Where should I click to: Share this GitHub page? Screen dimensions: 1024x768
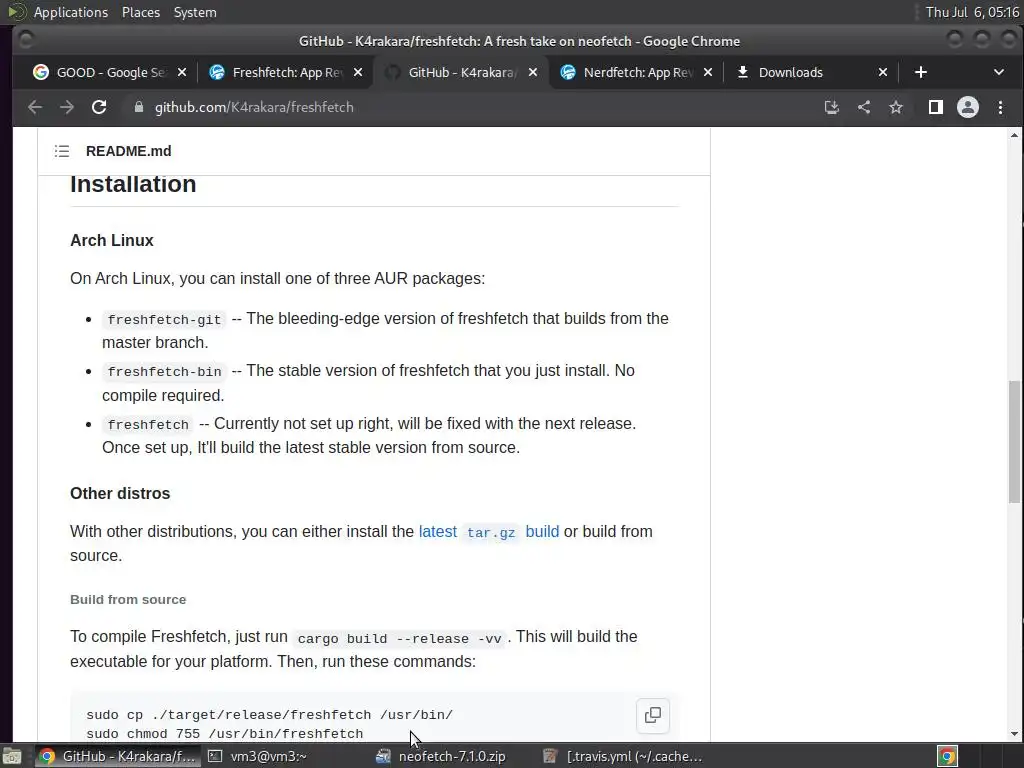(x=864, y=107)
